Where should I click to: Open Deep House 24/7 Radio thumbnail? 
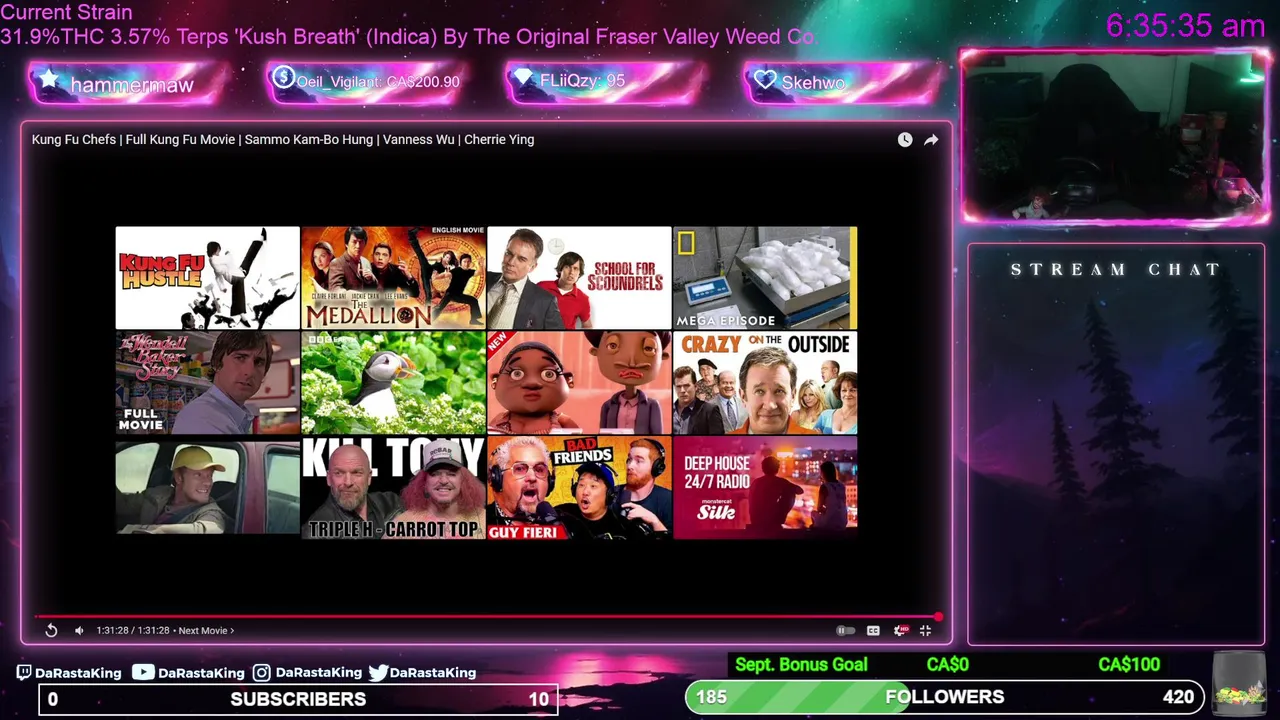point(765,488)
